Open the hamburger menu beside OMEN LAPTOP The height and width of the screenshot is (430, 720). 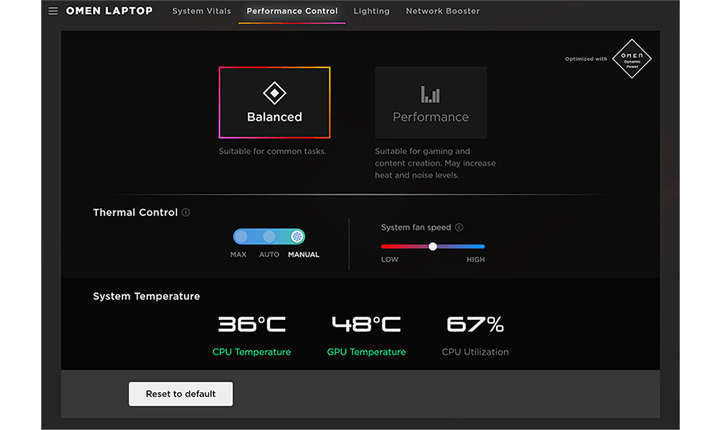coord(53,12)
